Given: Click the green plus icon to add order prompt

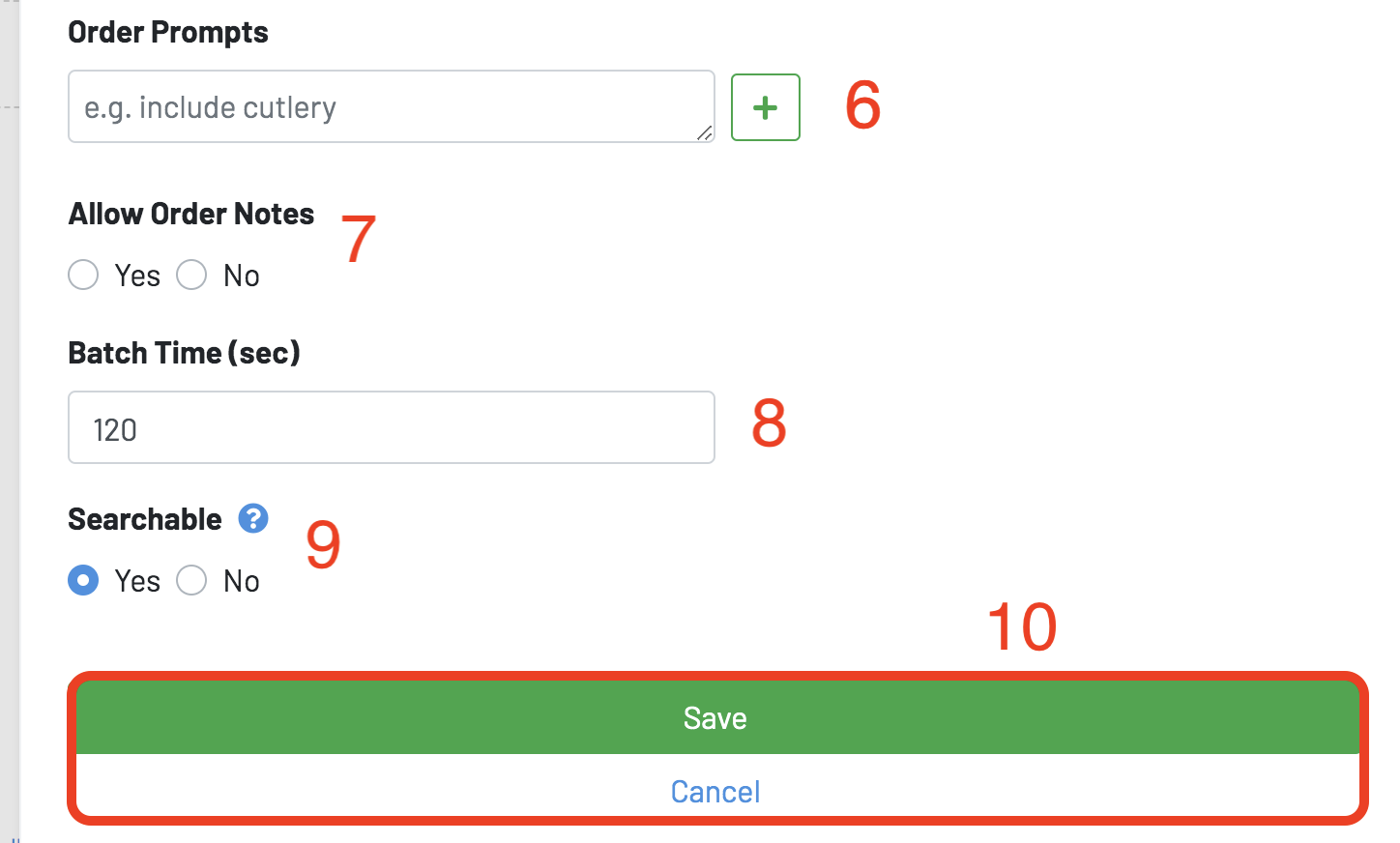Looking at the screenshot, I should pyautogui.click(x=765, y=107).
